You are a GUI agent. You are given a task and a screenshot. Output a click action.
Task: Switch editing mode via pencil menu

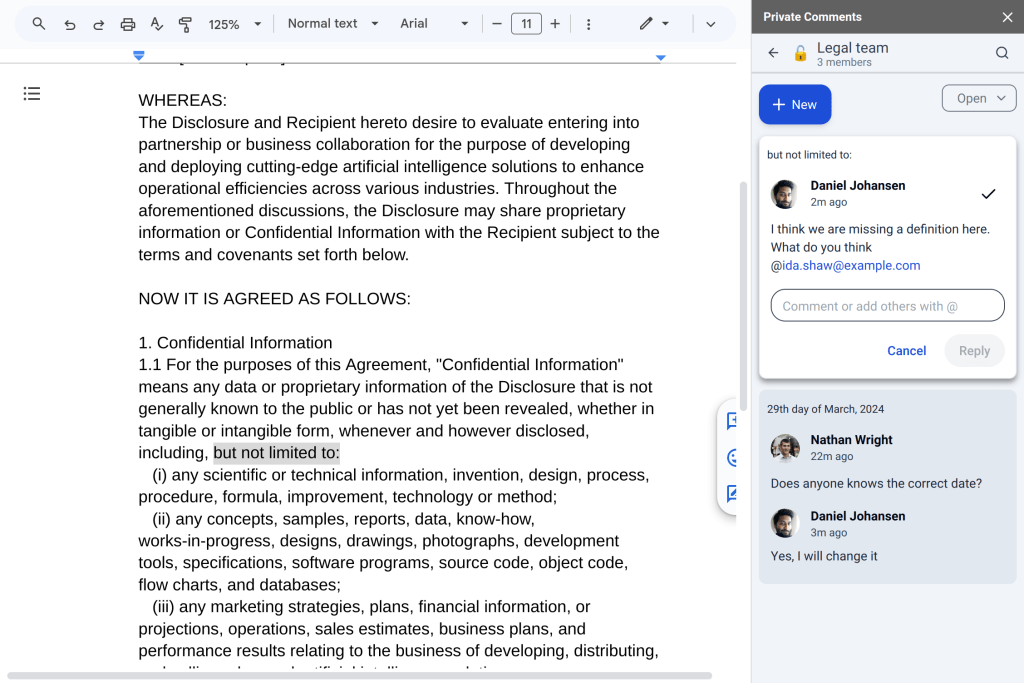pos(654,24)
